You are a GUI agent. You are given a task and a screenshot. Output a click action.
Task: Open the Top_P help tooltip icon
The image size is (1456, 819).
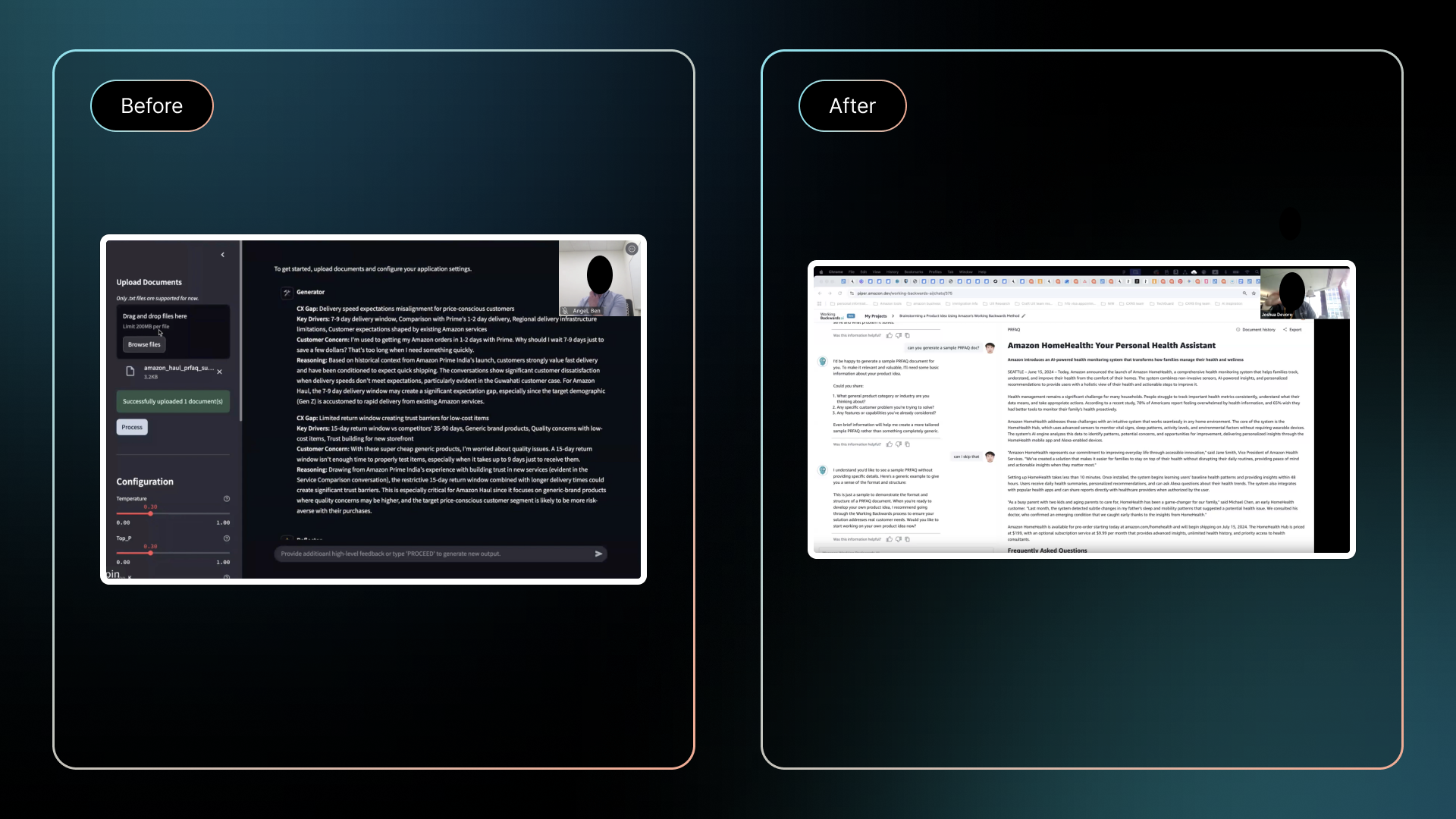click(227, 538)
